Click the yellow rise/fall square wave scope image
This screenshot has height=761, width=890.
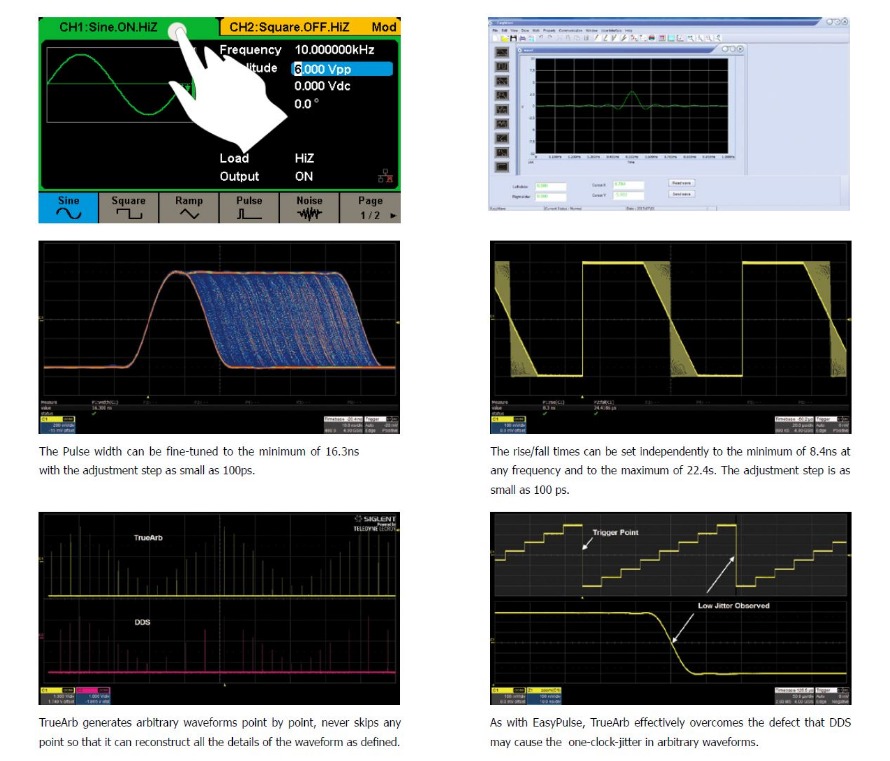coord(670,337)
